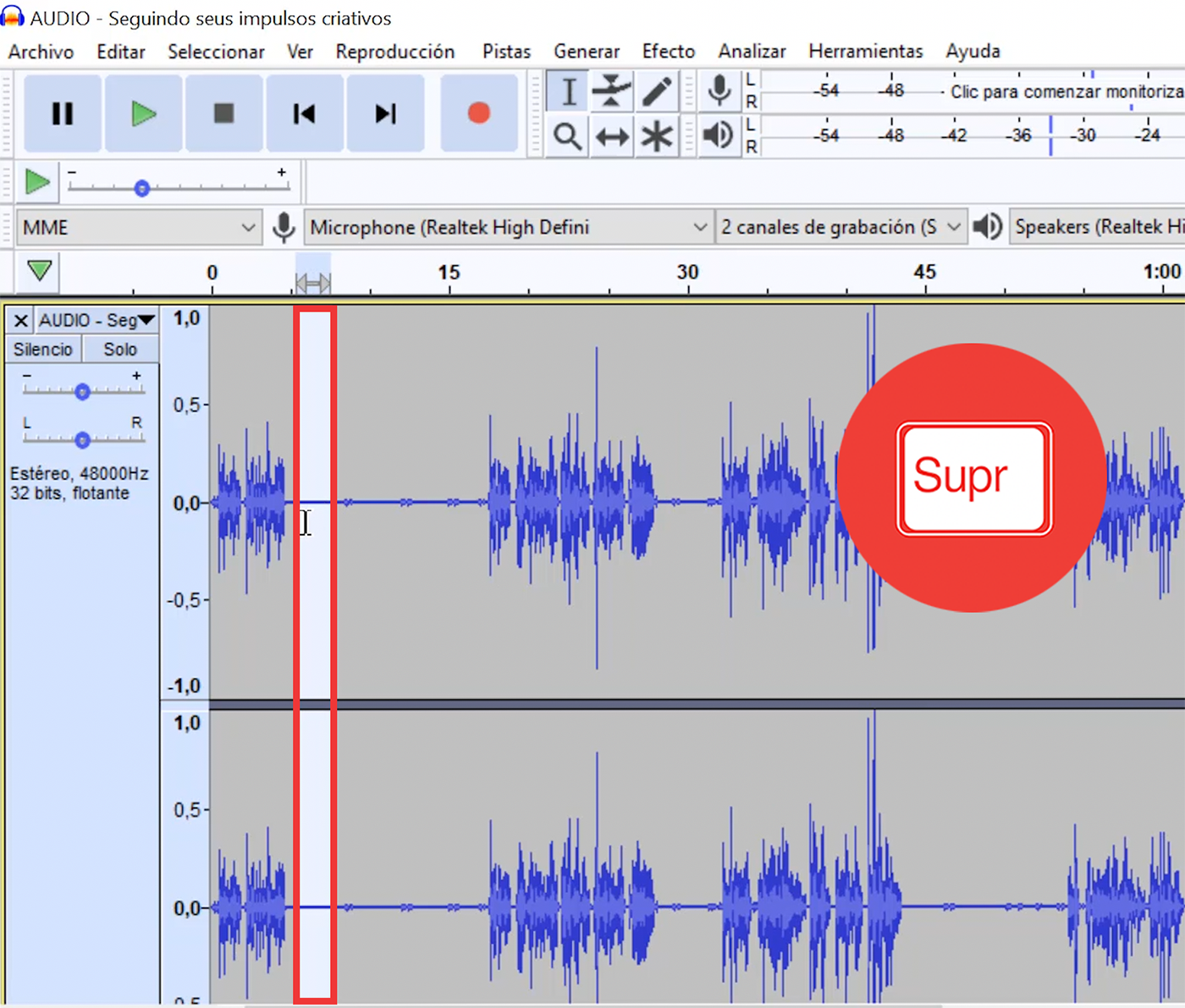Image resolution: width=1185 pixels, height=1008 pixels.
Task: Click the 1,0 label on upper channel scale
Action: tap(186, 318)
